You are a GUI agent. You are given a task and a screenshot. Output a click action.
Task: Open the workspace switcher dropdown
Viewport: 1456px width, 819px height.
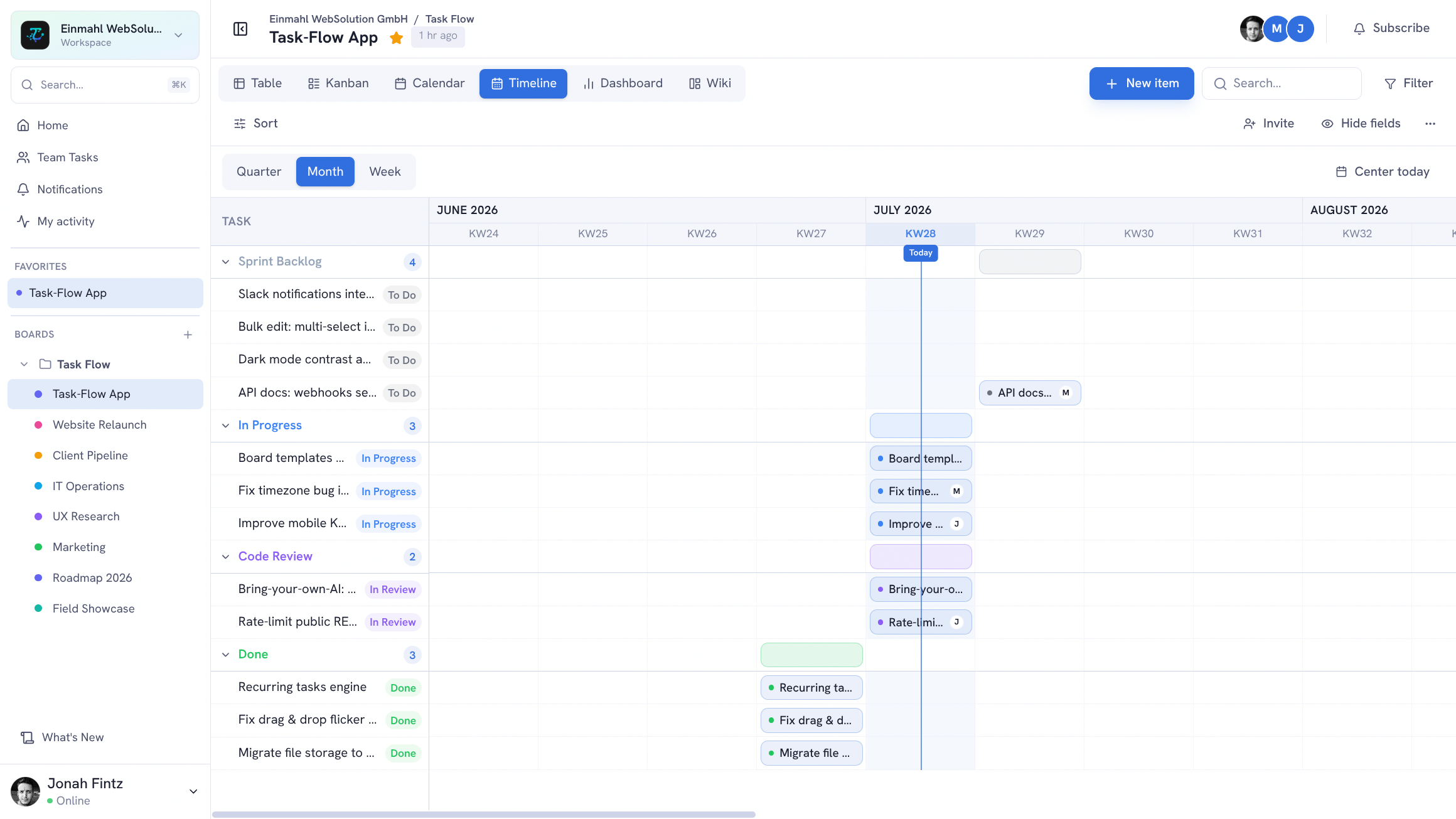tap(105, 35)
